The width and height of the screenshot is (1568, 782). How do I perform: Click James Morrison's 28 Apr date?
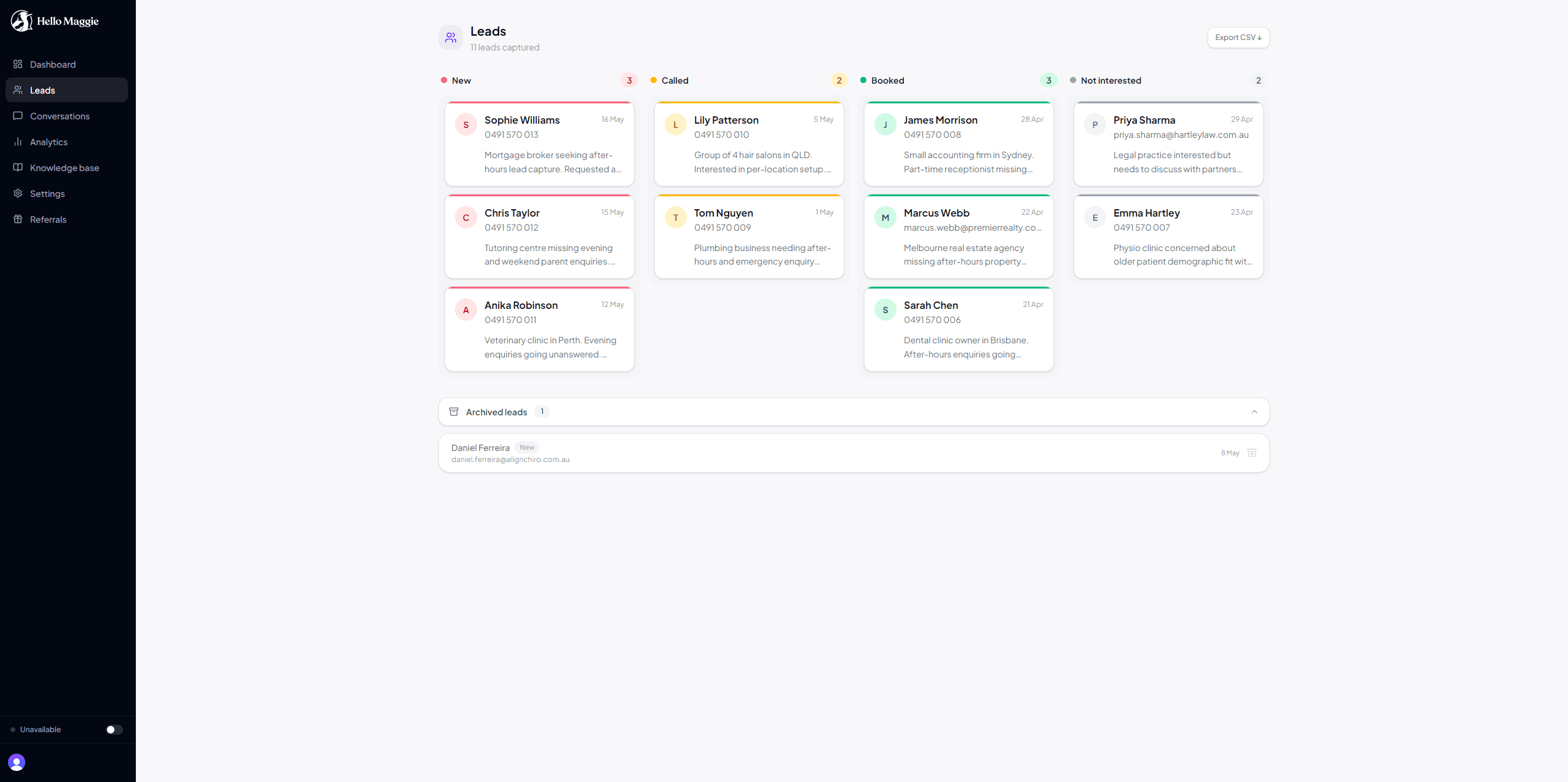(x=1032, y=119)
